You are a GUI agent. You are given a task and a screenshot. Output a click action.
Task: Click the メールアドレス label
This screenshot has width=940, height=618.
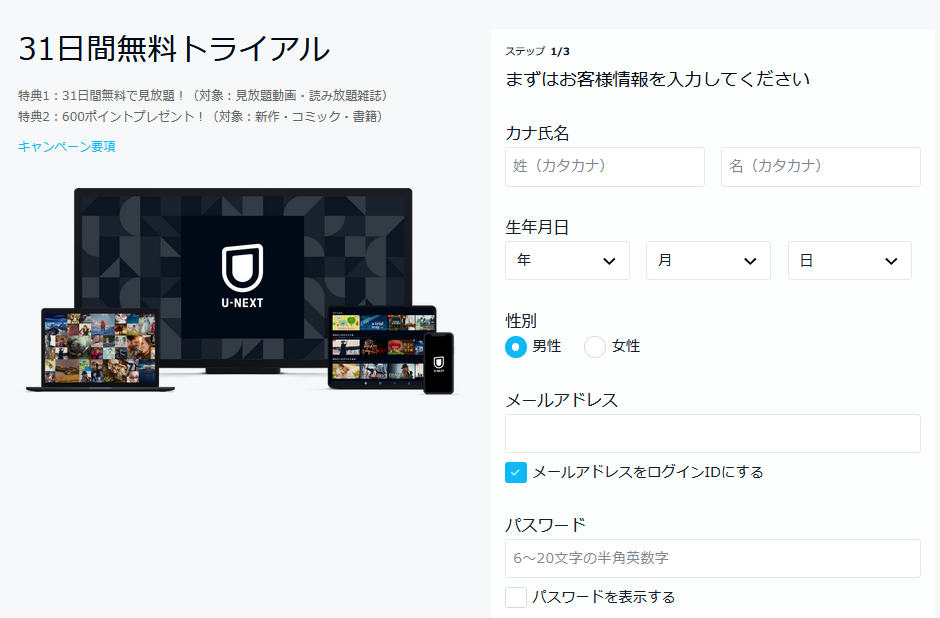click(x=562, y=400)
